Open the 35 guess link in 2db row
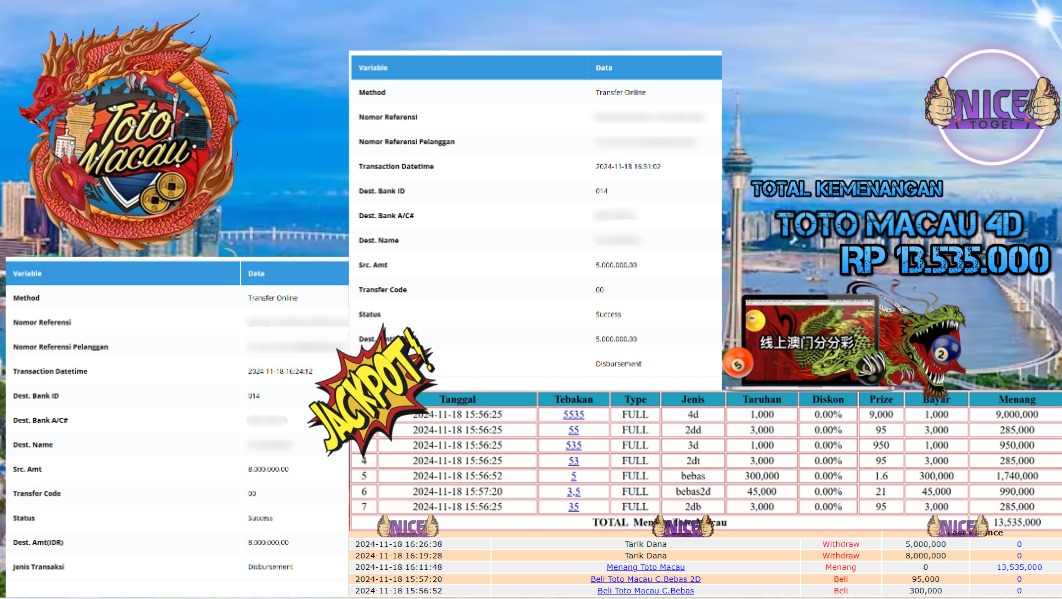 573,507
